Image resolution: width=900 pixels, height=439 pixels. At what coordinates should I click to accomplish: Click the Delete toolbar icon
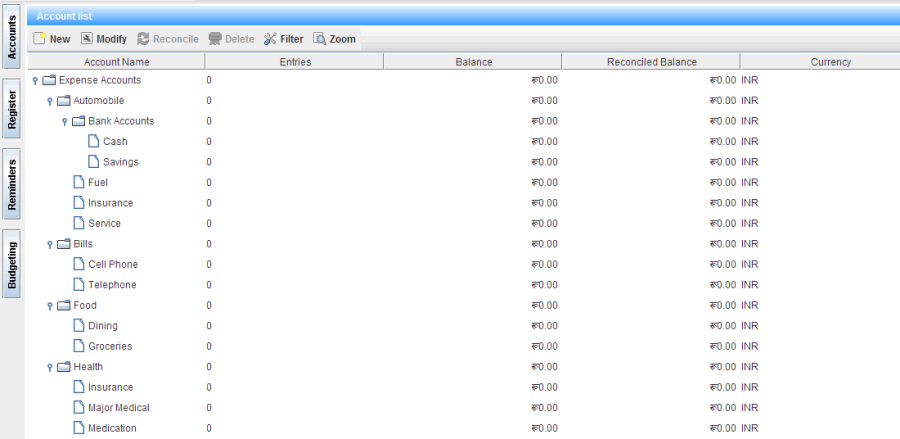tap(215, 38)
